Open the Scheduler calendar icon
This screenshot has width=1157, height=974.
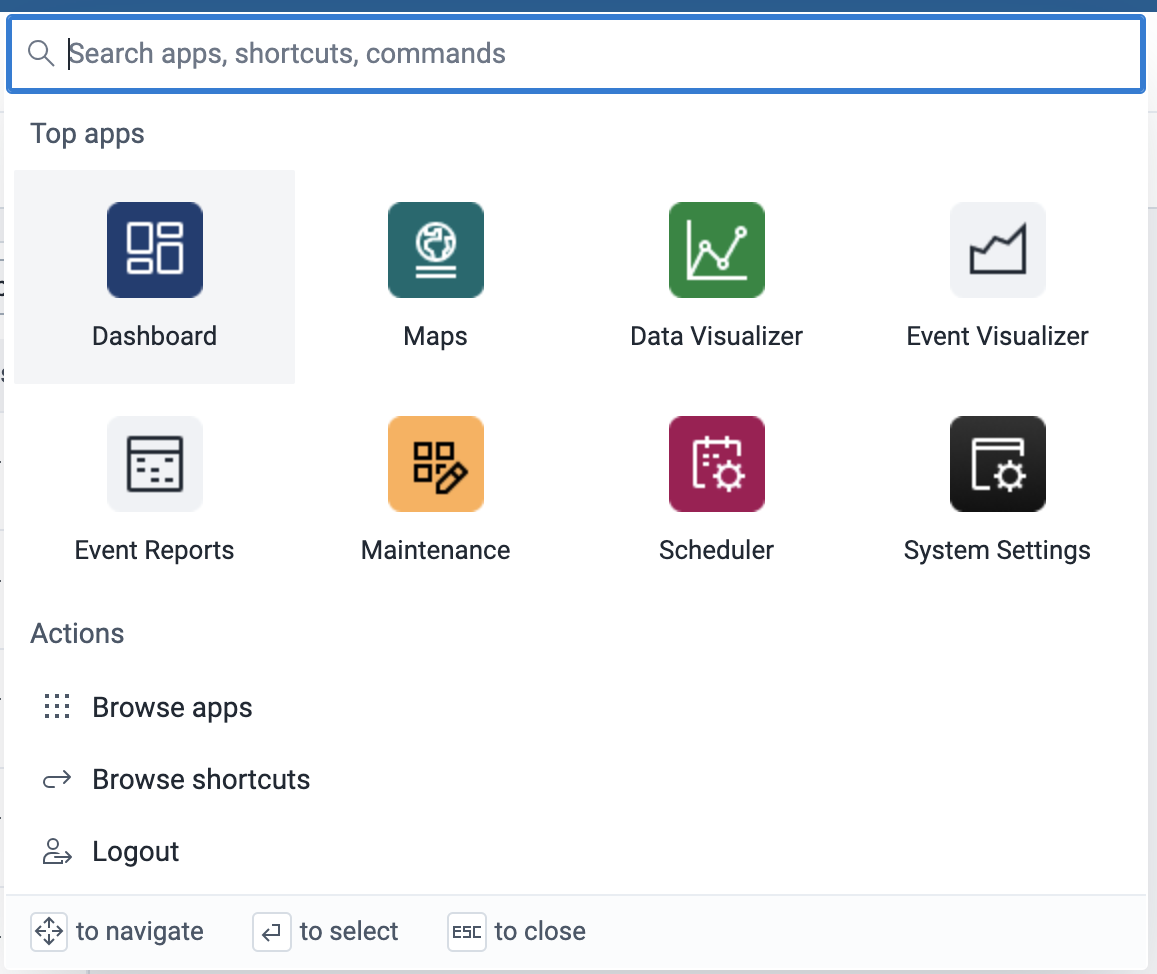(717, 464)
